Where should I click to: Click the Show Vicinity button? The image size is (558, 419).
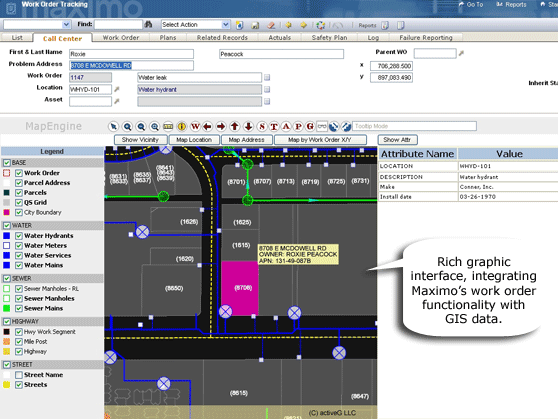tap(140, 140)
